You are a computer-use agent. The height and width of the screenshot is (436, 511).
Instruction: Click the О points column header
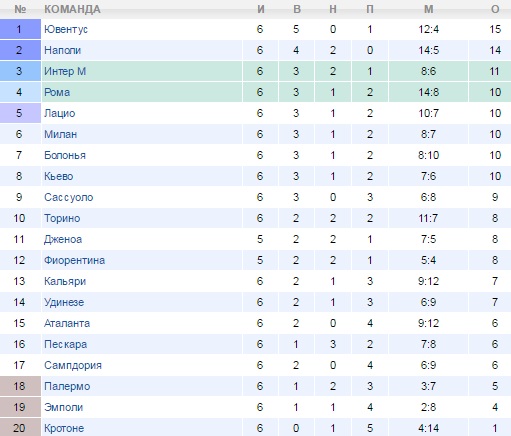[495, 9]
